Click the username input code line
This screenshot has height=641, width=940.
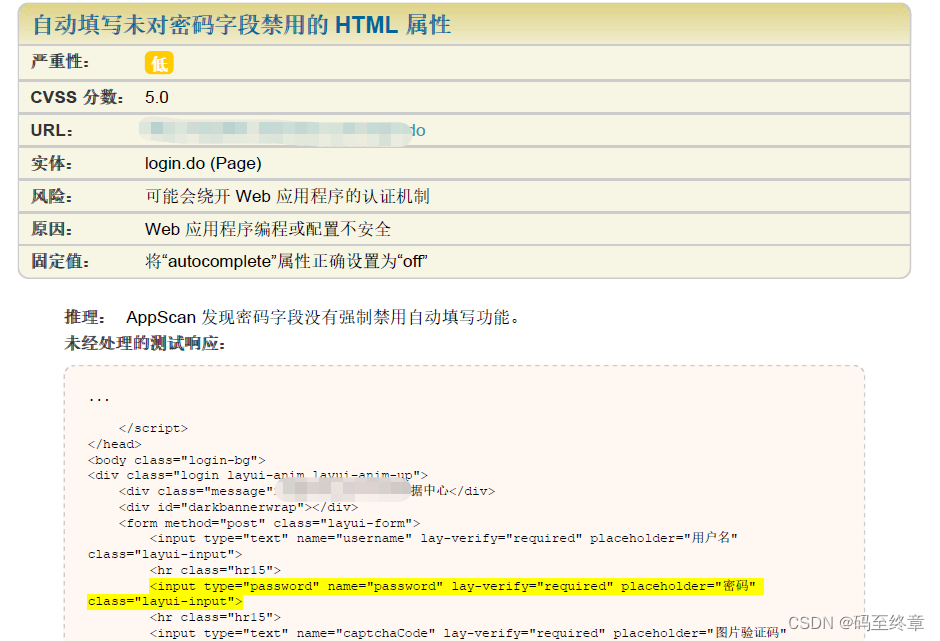[x=444, y=538]
